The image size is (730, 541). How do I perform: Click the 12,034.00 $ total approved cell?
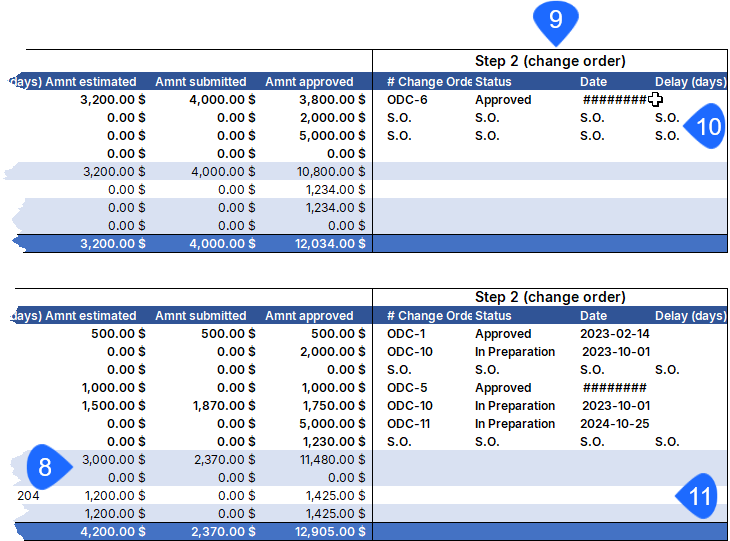pos(330,243)
